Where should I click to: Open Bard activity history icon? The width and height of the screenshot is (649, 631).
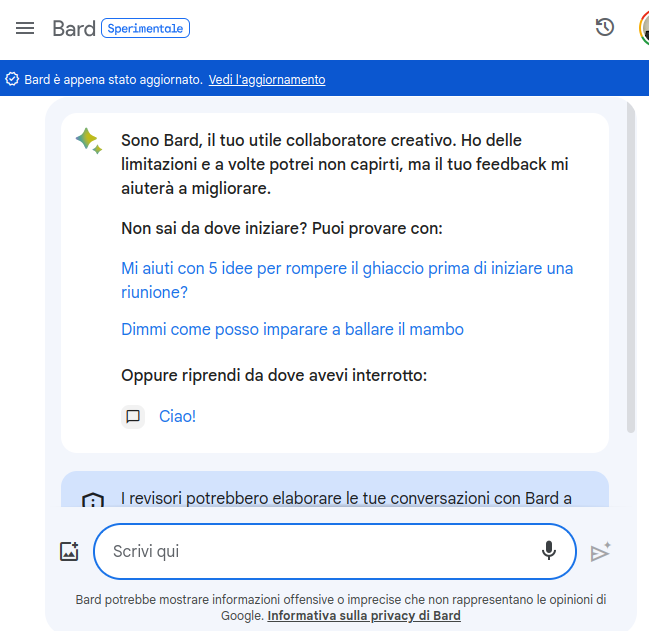pos(605,28)
